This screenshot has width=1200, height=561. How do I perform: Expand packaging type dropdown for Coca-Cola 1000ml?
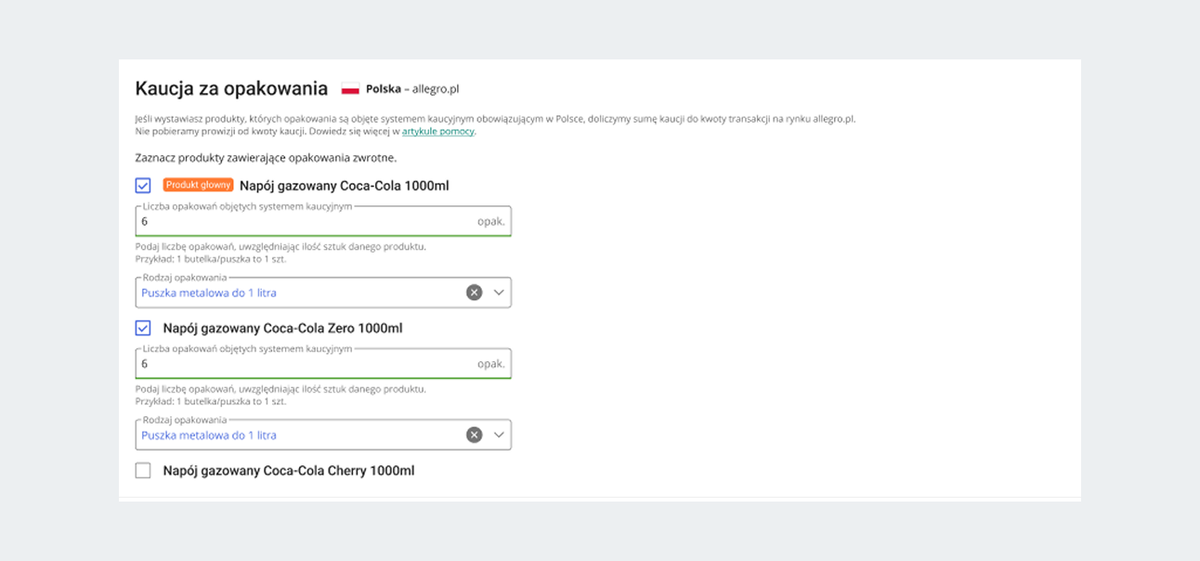[x=499, y=292]
